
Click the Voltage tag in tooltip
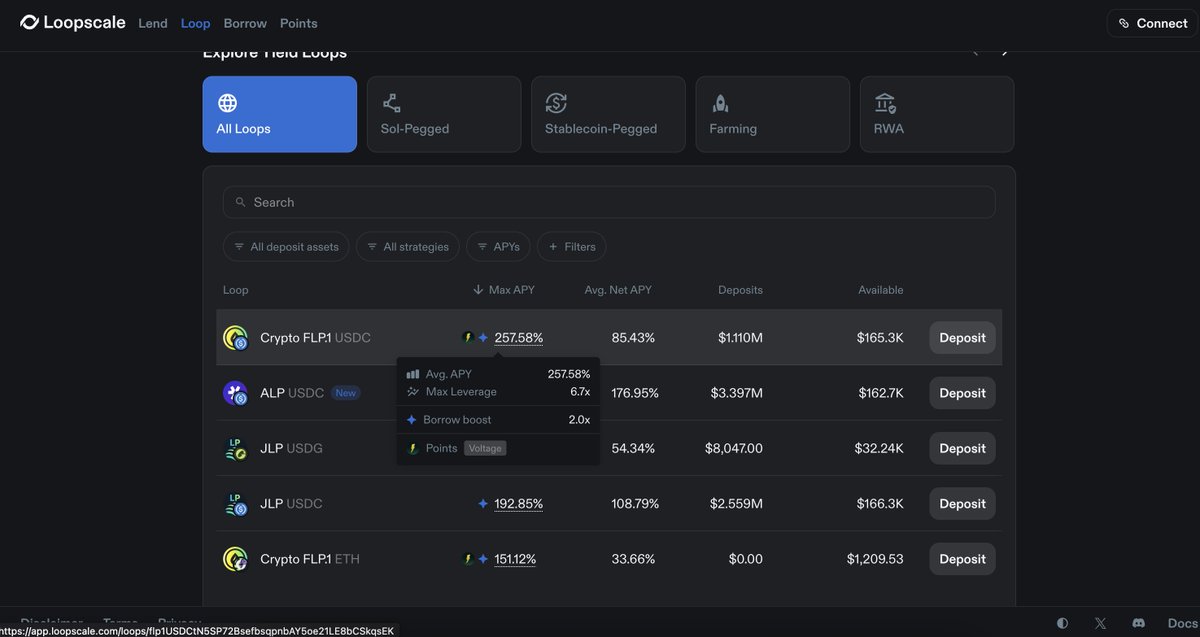coord(485,448)
